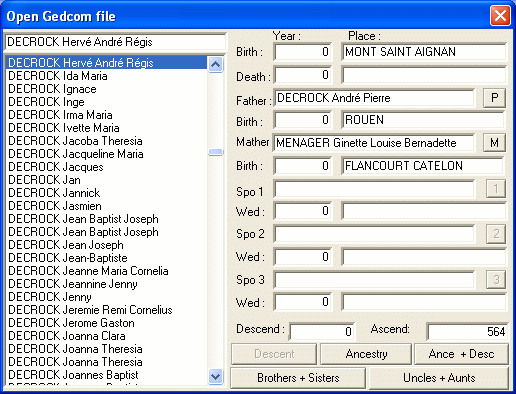Click the scroll up arrow in name list
The image size is (516, 394).
click(x=215, y=64)
